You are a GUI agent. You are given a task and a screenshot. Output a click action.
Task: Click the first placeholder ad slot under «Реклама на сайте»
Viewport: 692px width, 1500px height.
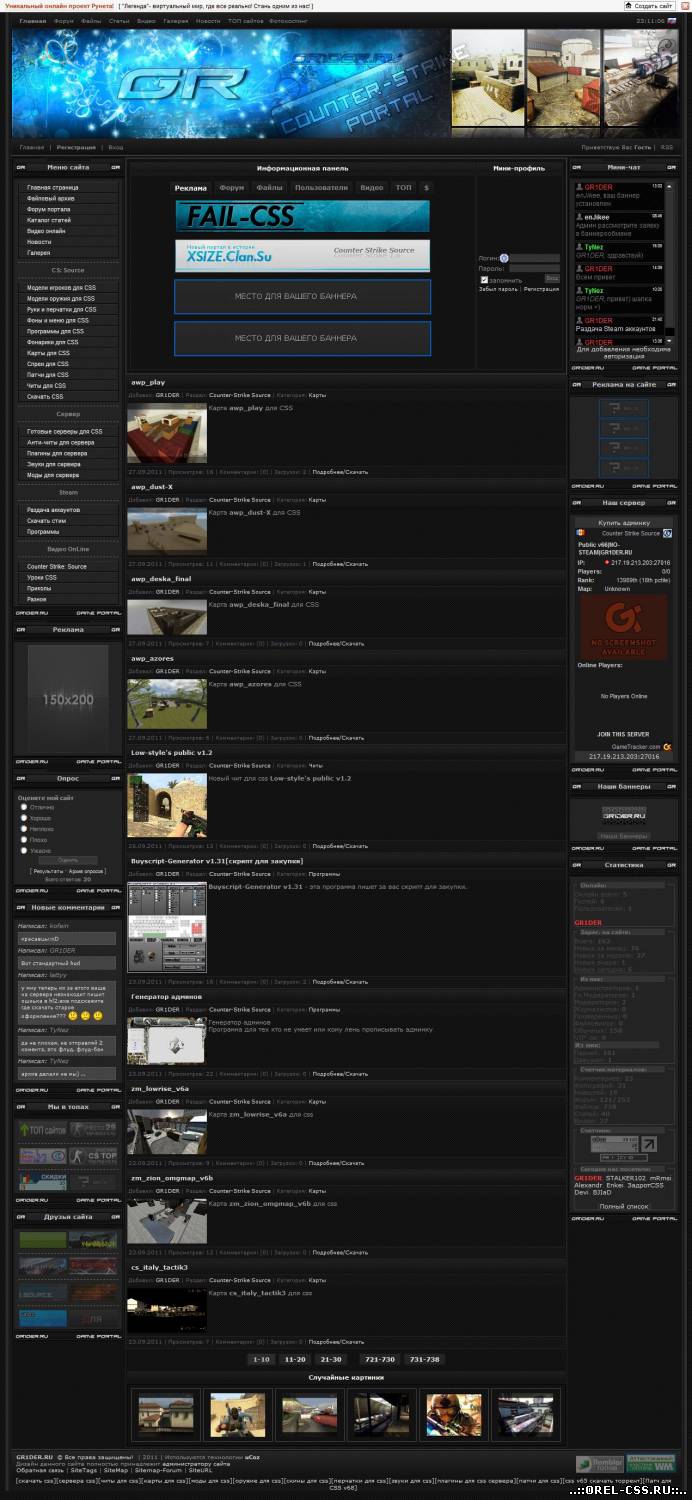[x=623, y=408]
